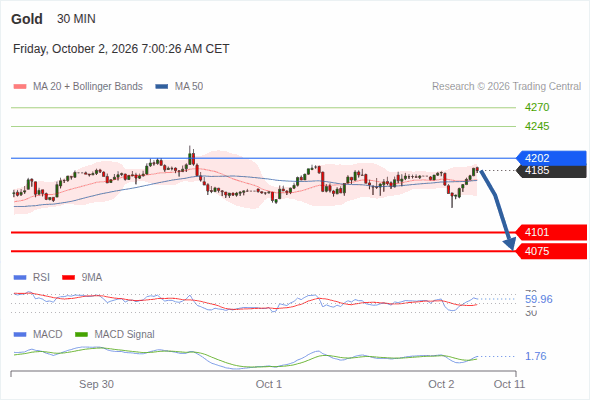Image resolution: width=590 pixels, height=400 pixels.
Task: Click the 9MA legend label
Action: click(x=92, y=278)
